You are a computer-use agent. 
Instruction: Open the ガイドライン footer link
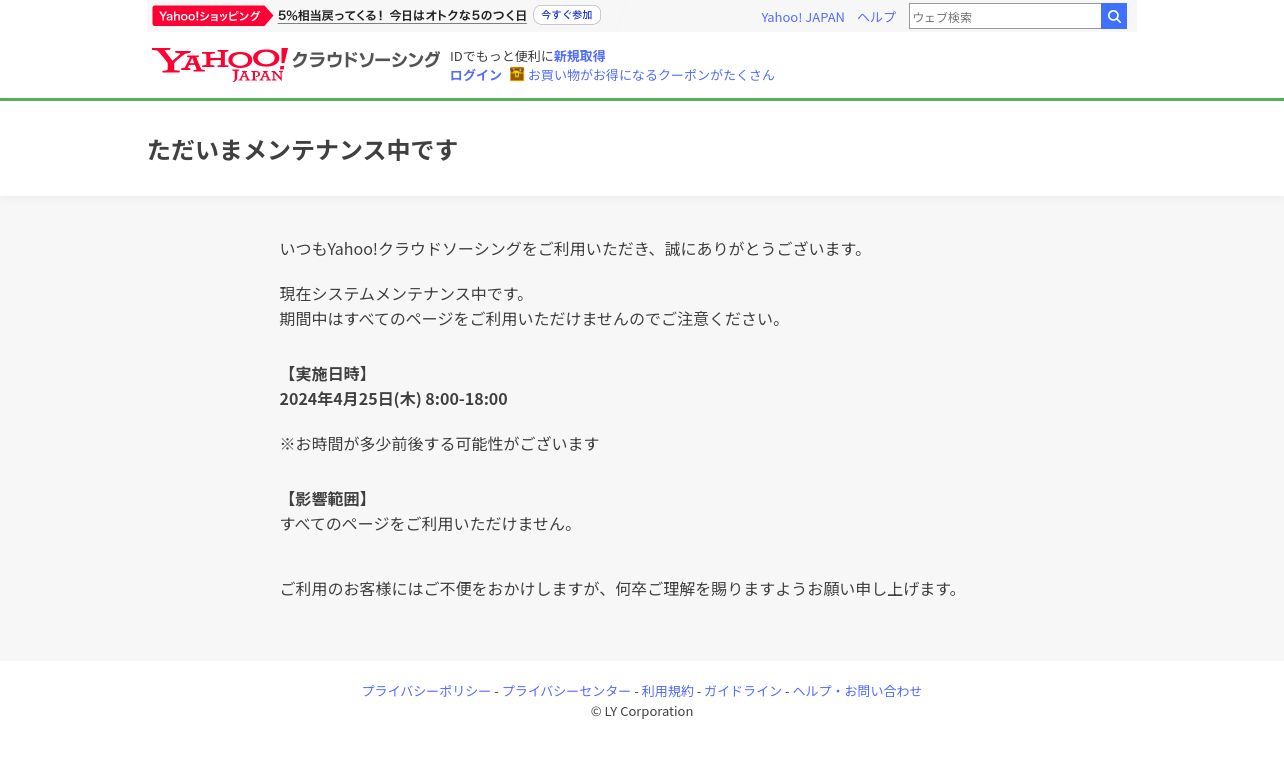(x=743, y=691)
